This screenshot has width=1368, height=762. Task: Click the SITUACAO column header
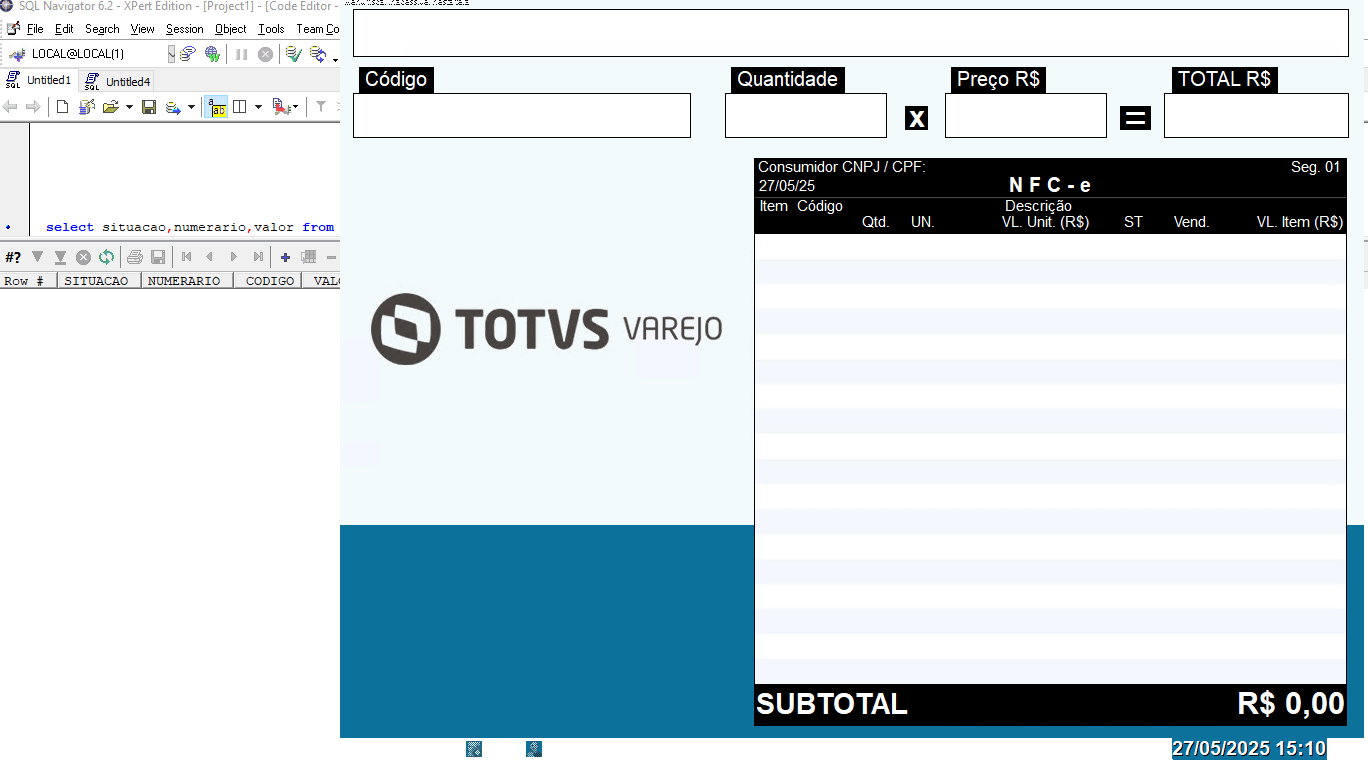coord(99,281)
